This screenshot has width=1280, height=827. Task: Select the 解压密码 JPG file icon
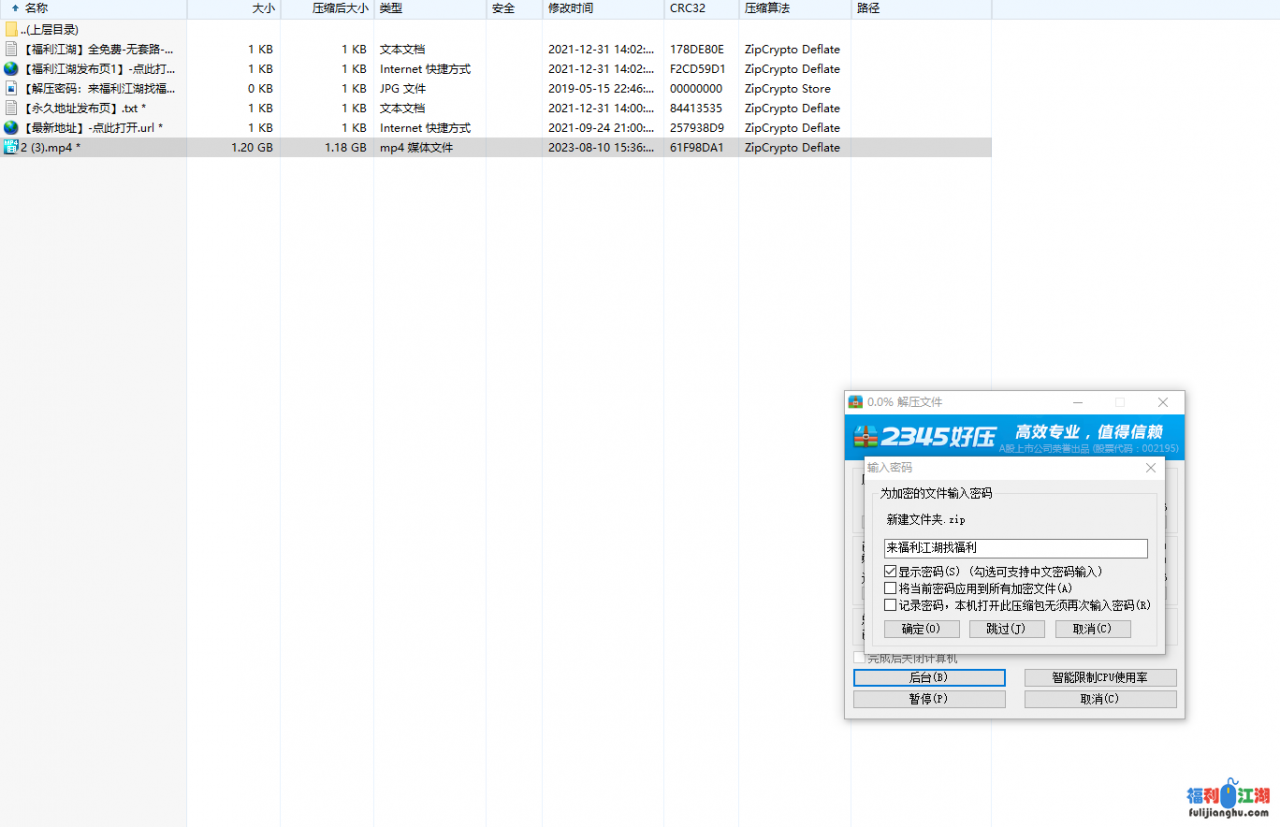tap(11, 88)
